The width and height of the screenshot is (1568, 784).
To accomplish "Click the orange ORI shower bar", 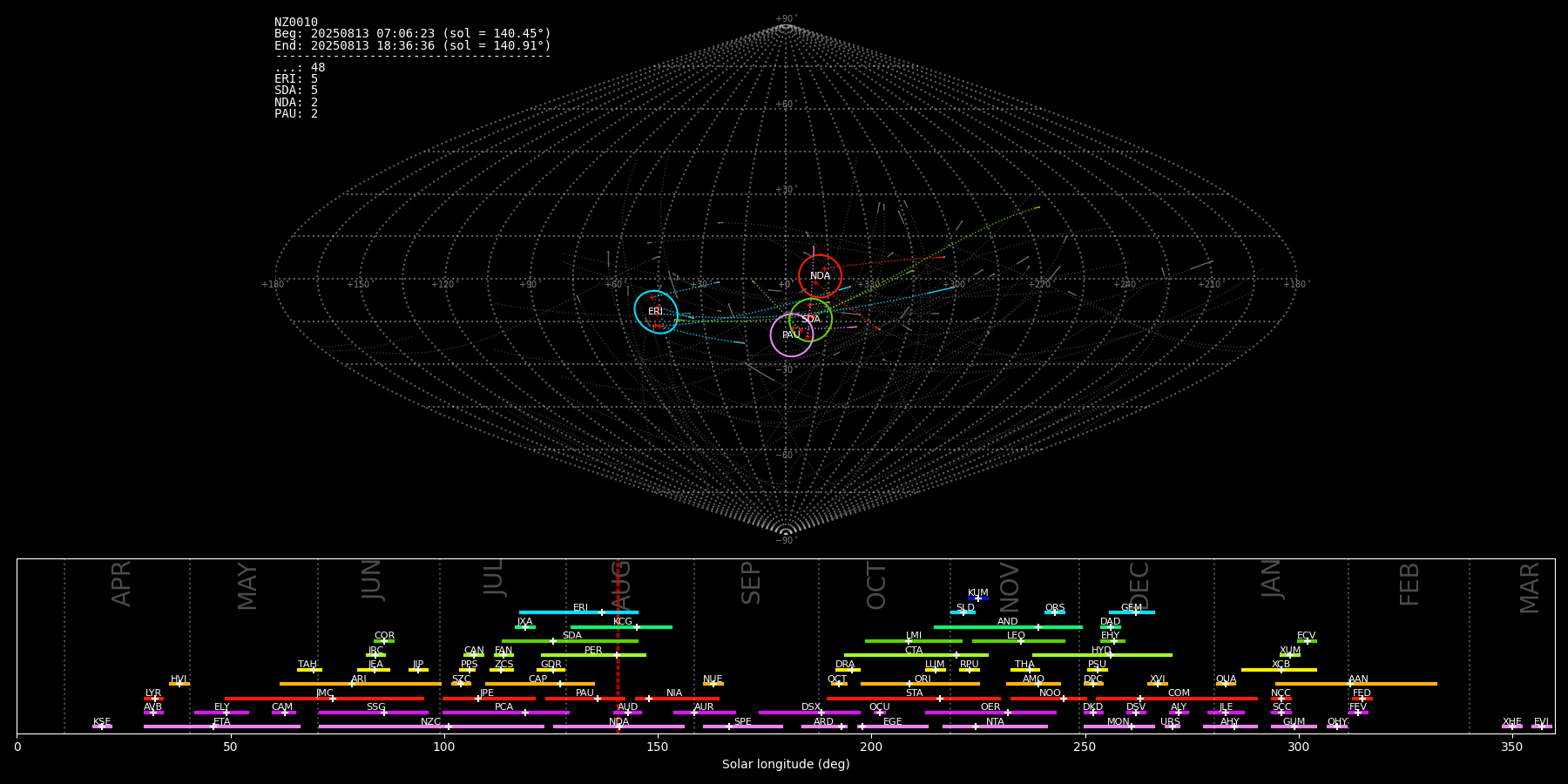I will (x=920, y=684).
